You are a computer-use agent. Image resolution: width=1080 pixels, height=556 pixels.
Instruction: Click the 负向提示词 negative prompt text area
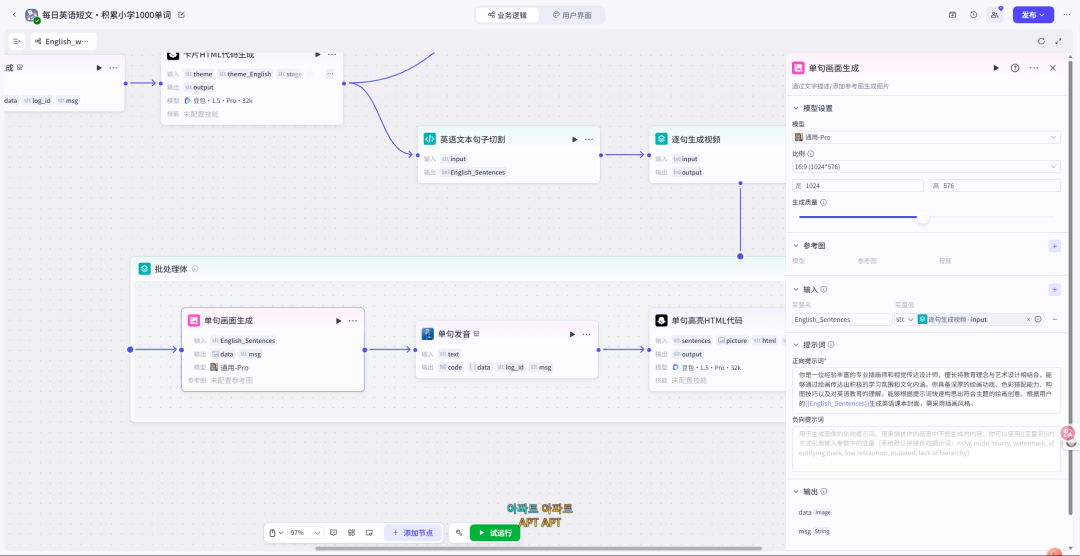pyautogui.click(x=926, y=449)
